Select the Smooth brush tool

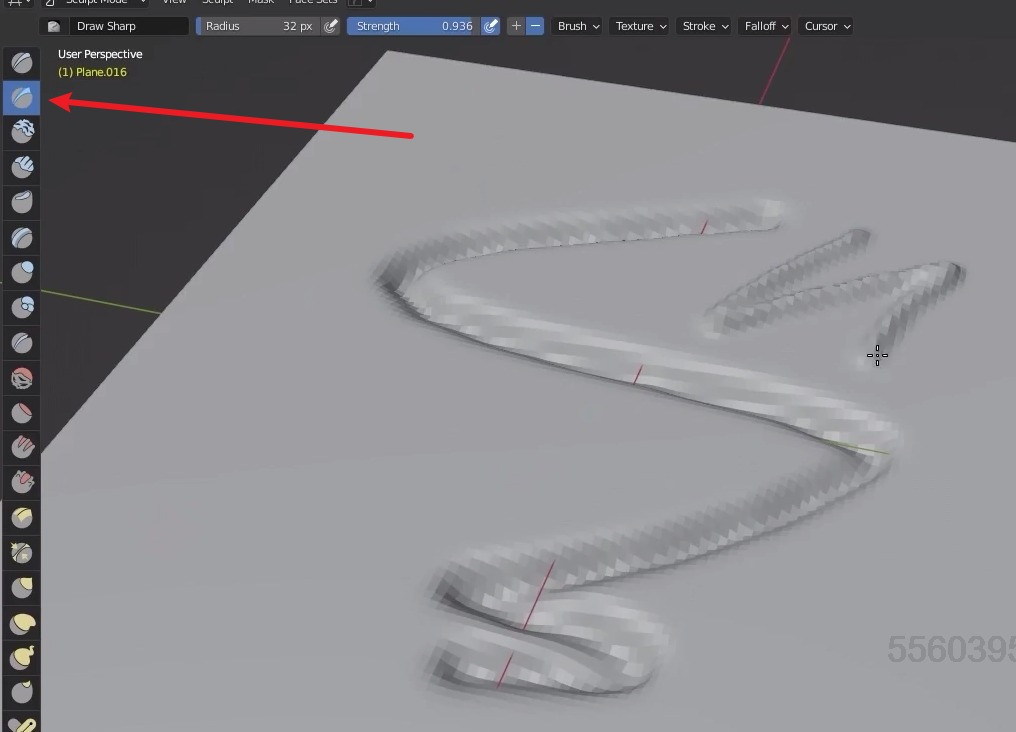click(x=22, y=378)
